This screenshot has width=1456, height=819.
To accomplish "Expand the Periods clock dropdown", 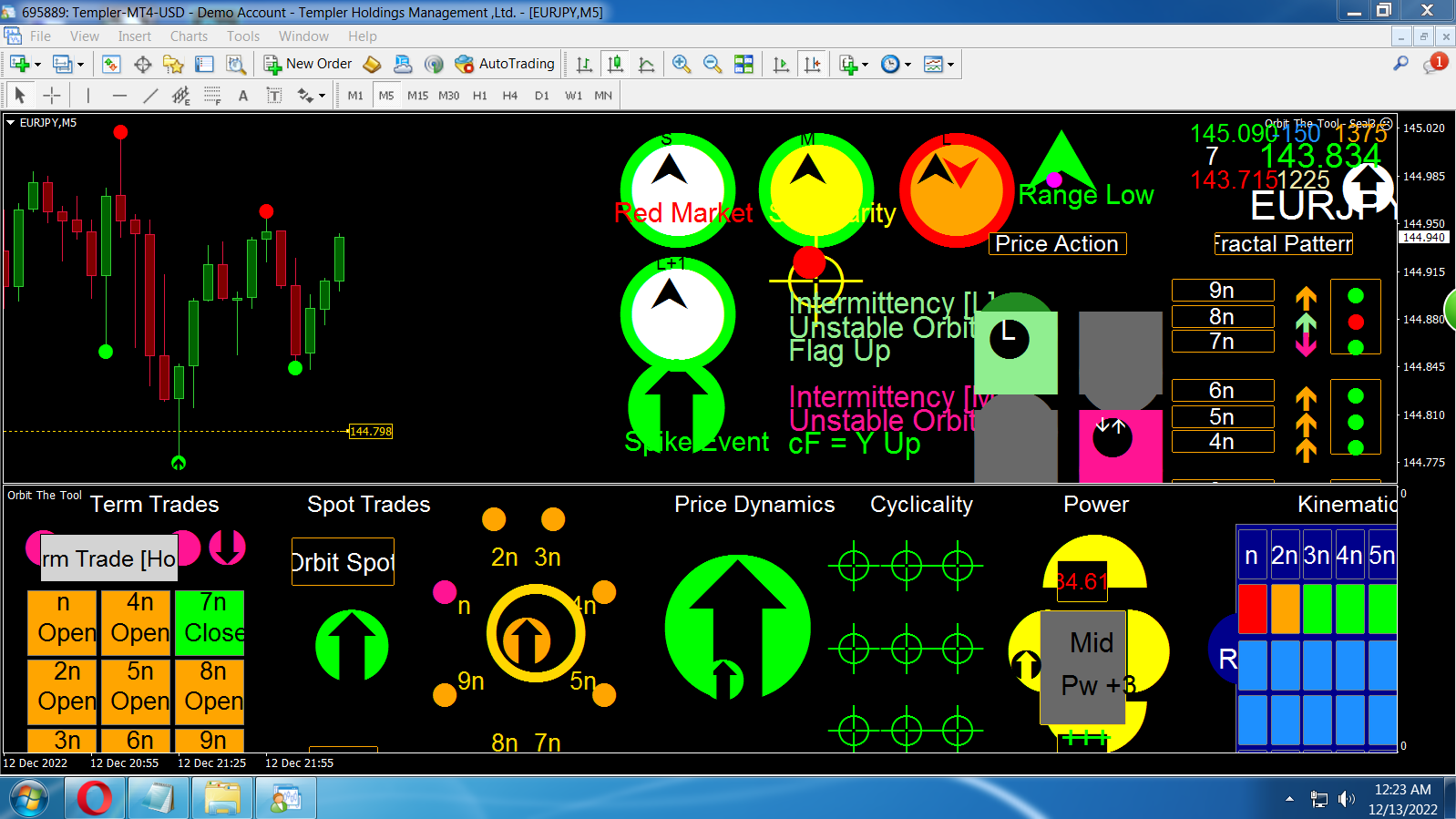I will (x=907, y=64).
